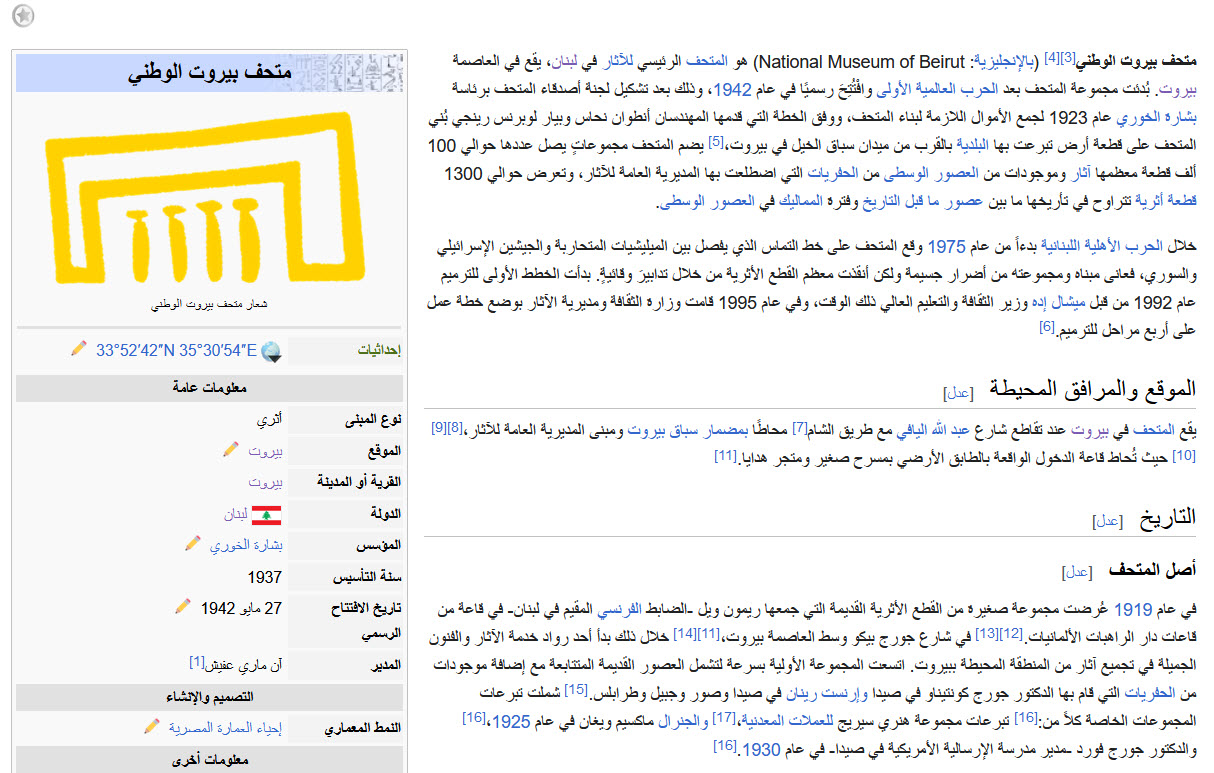Click year 1930 link in the last line
Image resolution: width=1214 pixels, height=773 pixels.
pyautogui.click(x=760, y=749)
